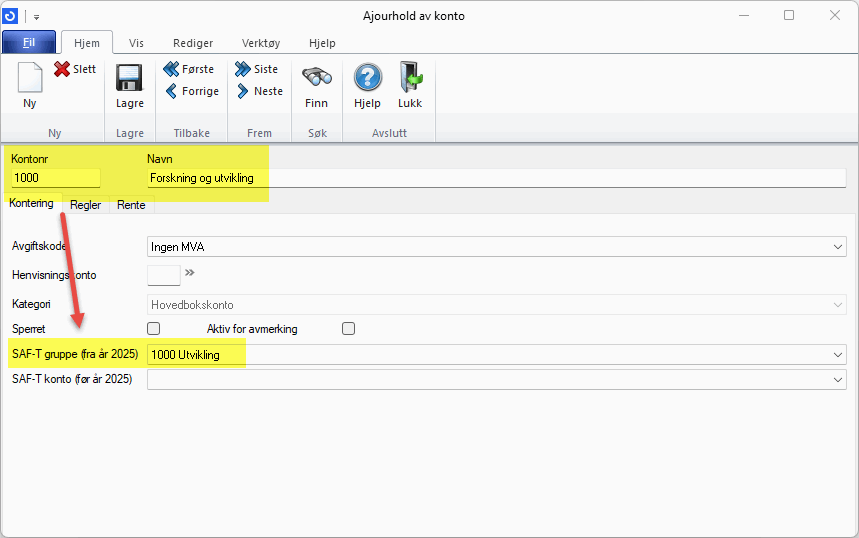Open Hjelp via the question mark icon
This screenshot has height=538, width=859.
pyautogui.click(x=368, y=80)
